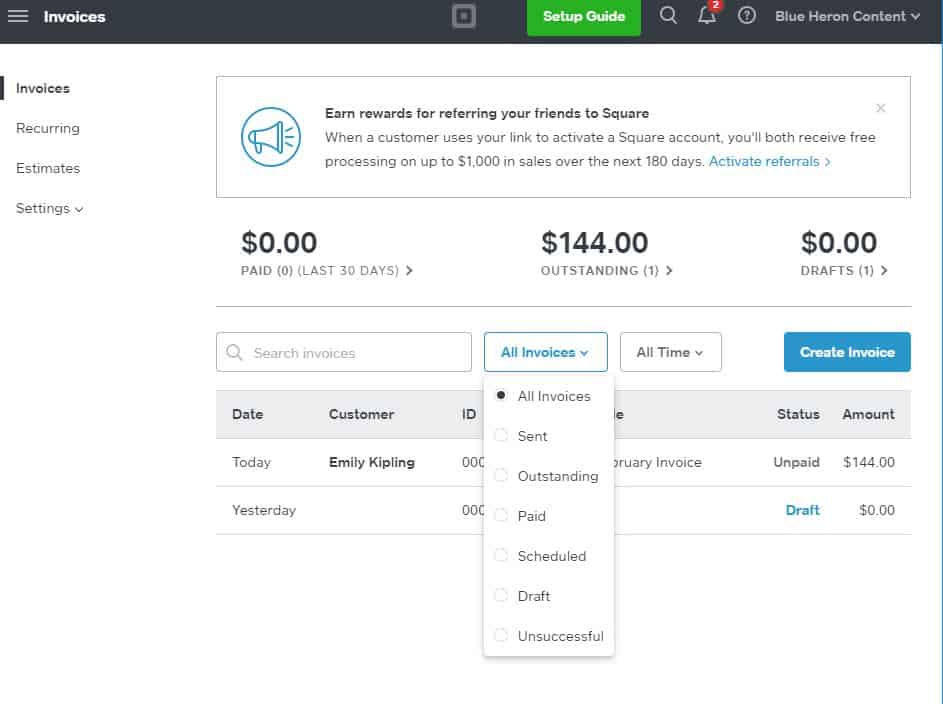The width and height of the screenshot is (943, 704).
Task: Click Create Invoice button
Action: click(x=847, y=352)
